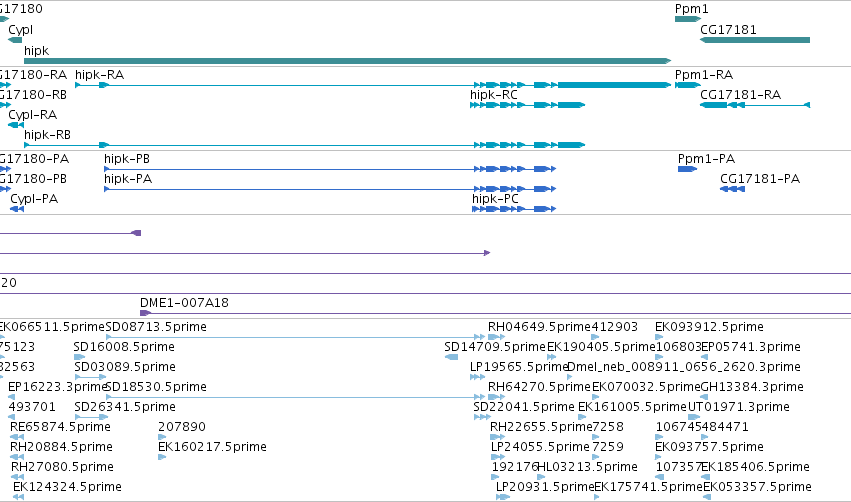Viewport: 851px width, 502px height.
Task: Click the Cypl-PA protein label
Action: pyautogui.click(x=34, y=199)
